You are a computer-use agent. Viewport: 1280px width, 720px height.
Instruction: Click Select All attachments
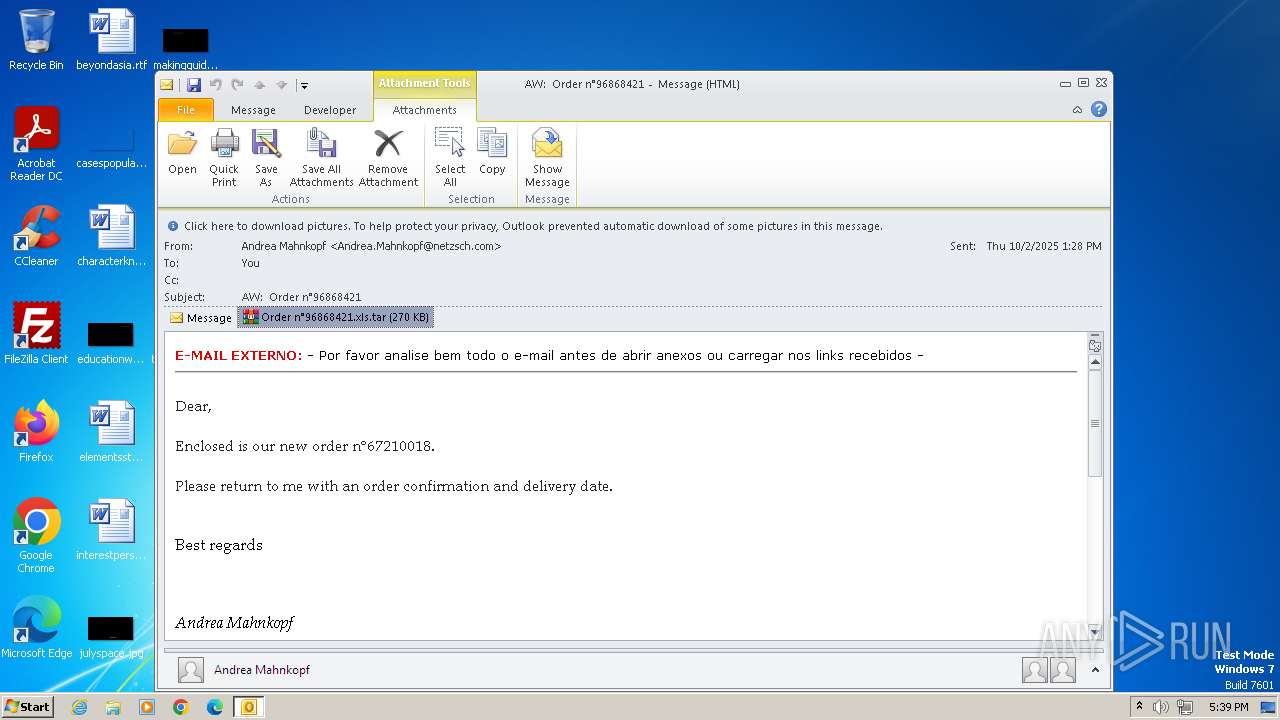tap(450, 158)
